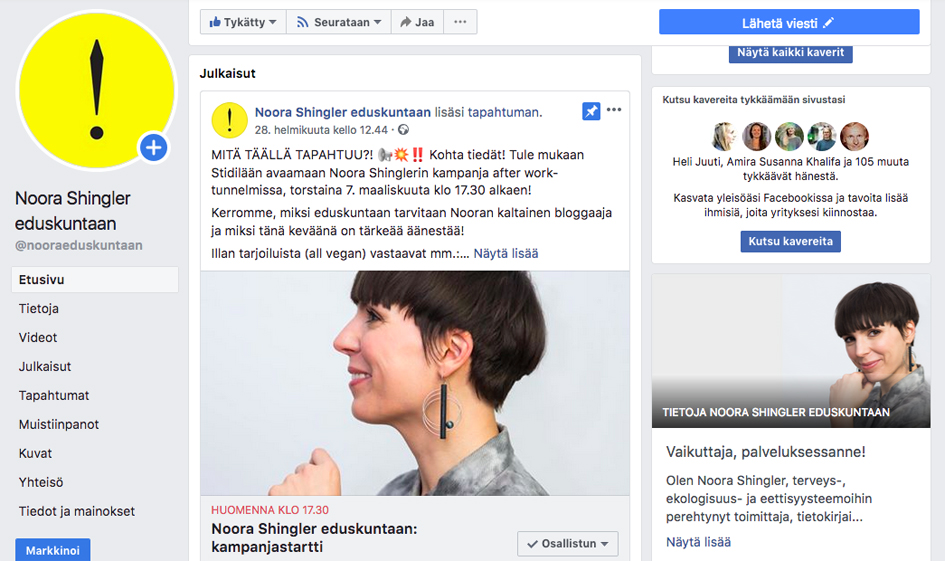945x561 pixels.
Task: Click the blue plus icon on profile picture
Action: pos(153,148)
